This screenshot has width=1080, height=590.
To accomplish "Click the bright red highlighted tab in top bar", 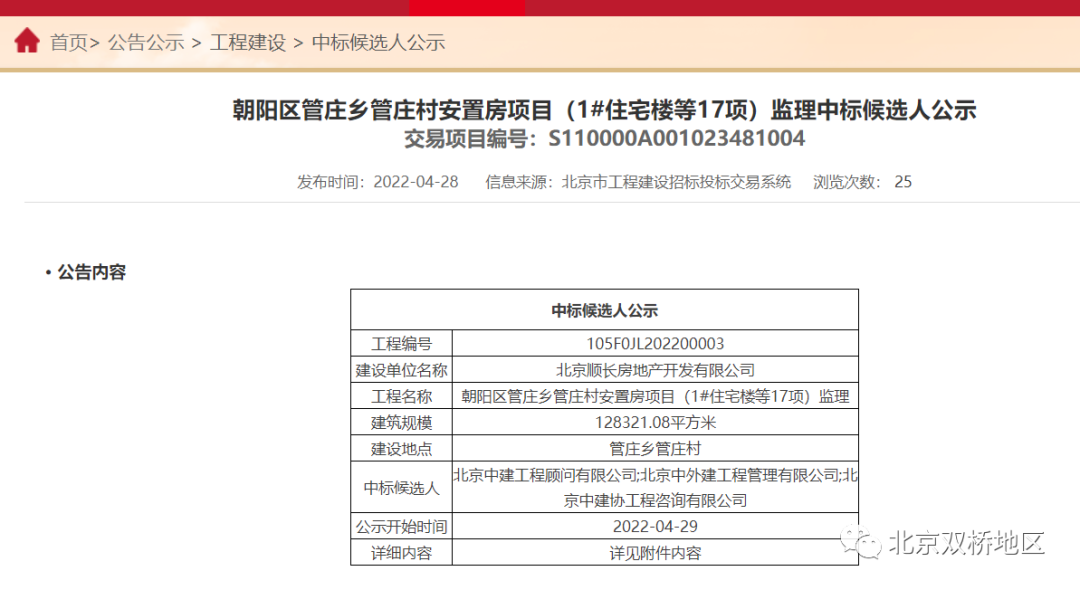I will (x=467, y=8).
